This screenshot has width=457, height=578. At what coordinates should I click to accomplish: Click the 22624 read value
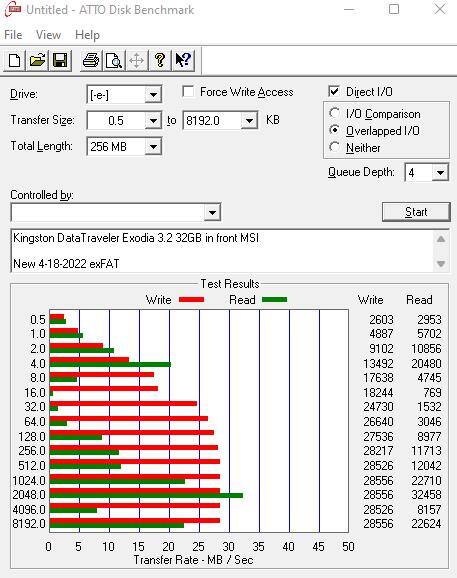point(426,524)
